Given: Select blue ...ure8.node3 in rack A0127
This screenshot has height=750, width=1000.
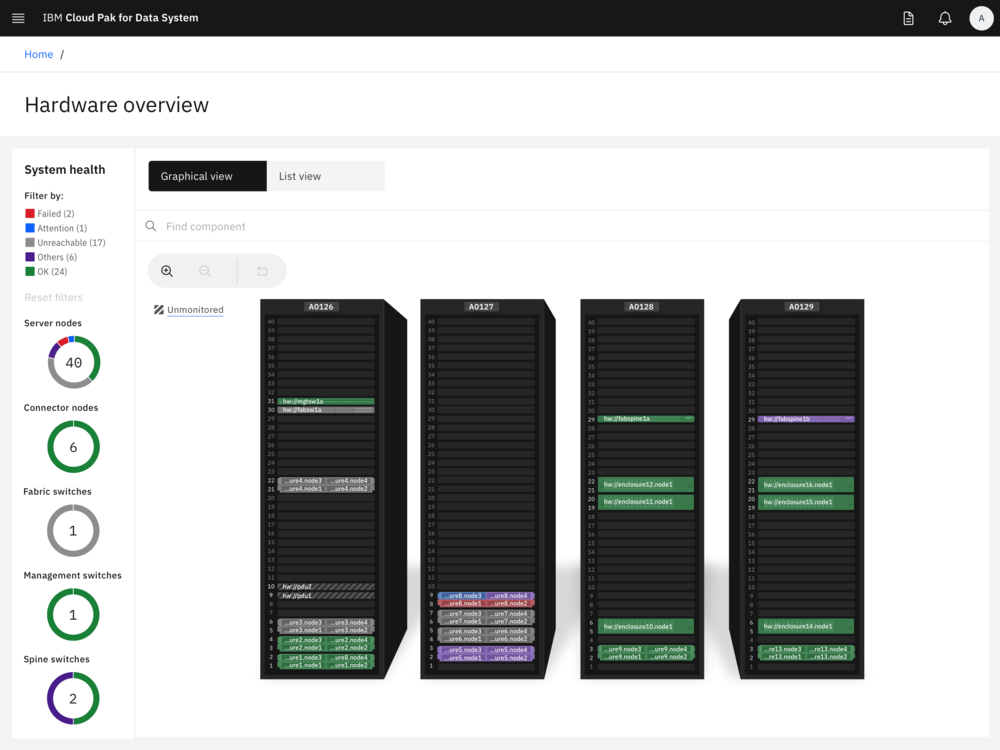Looking at the screenshot, I should click(x=462, y=596).
